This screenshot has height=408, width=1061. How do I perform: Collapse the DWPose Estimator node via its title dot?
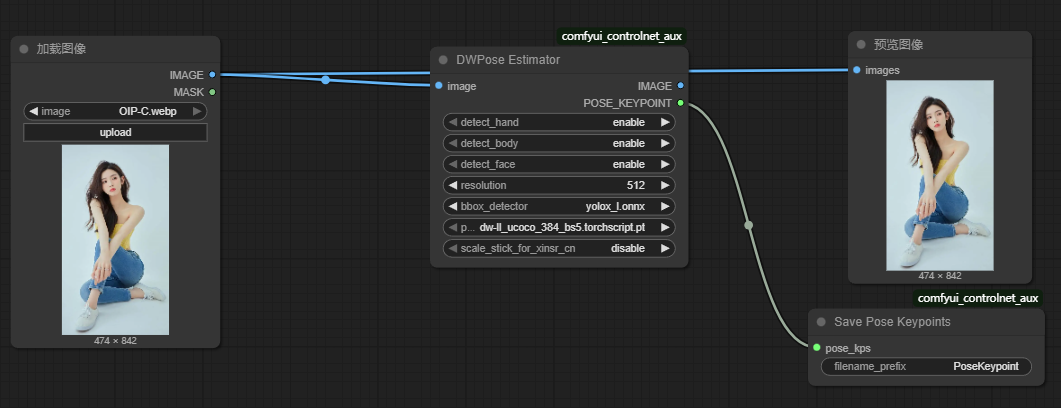click(x=443, y=60)
